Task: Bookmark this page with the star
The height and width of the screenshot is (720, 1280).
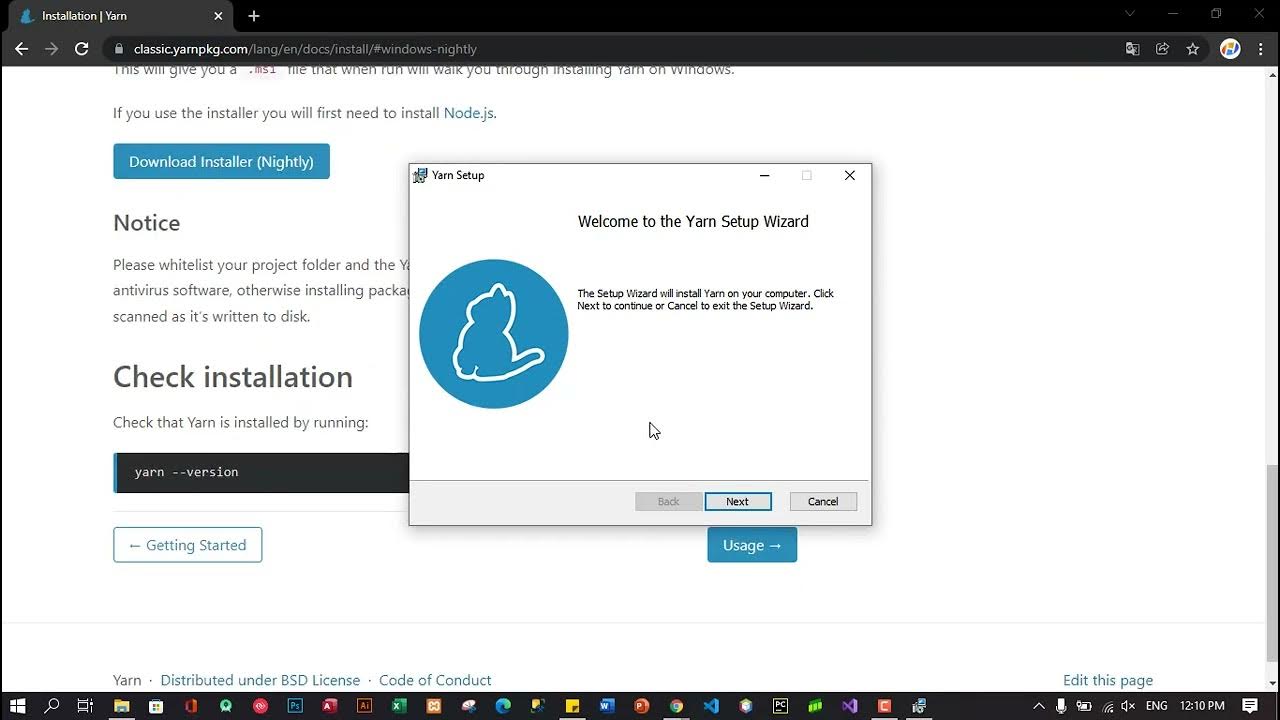Action: (x=1192, y=49)
